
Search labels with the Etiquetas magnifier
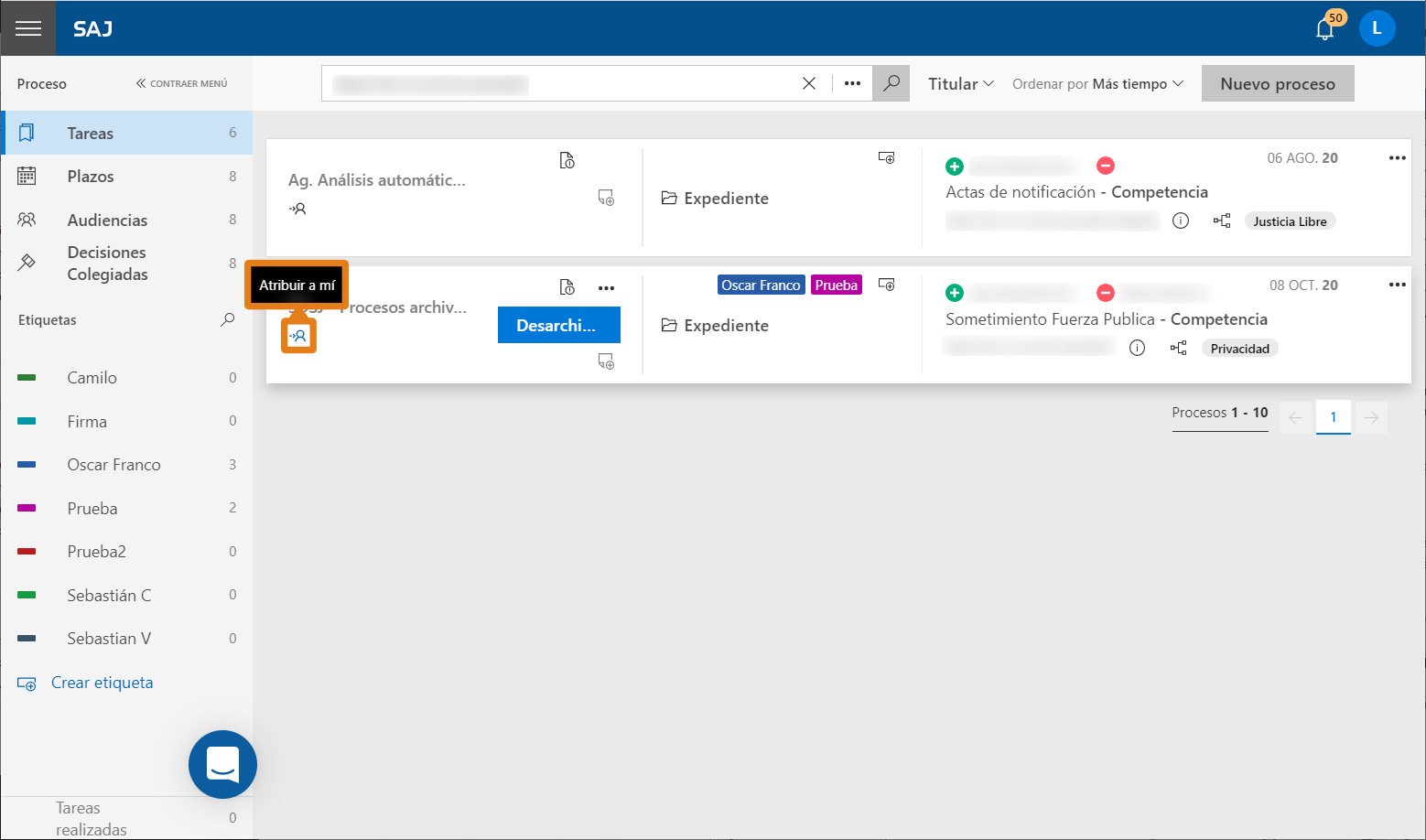(x=227, y=319)
